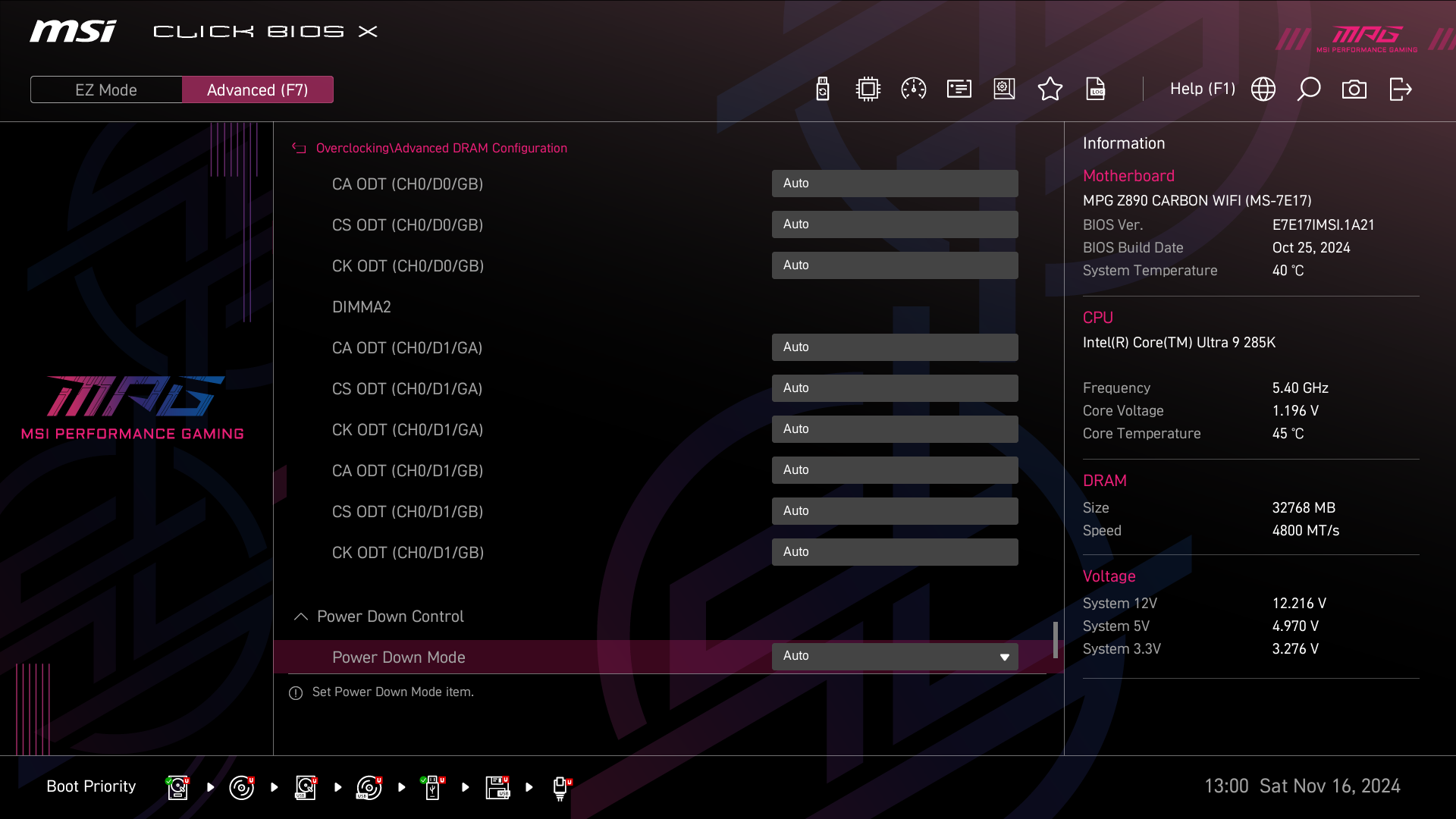Open CK ODT (CH0/D1/GA) Auto field
1456x819 pixels.
tap(895, 429)
